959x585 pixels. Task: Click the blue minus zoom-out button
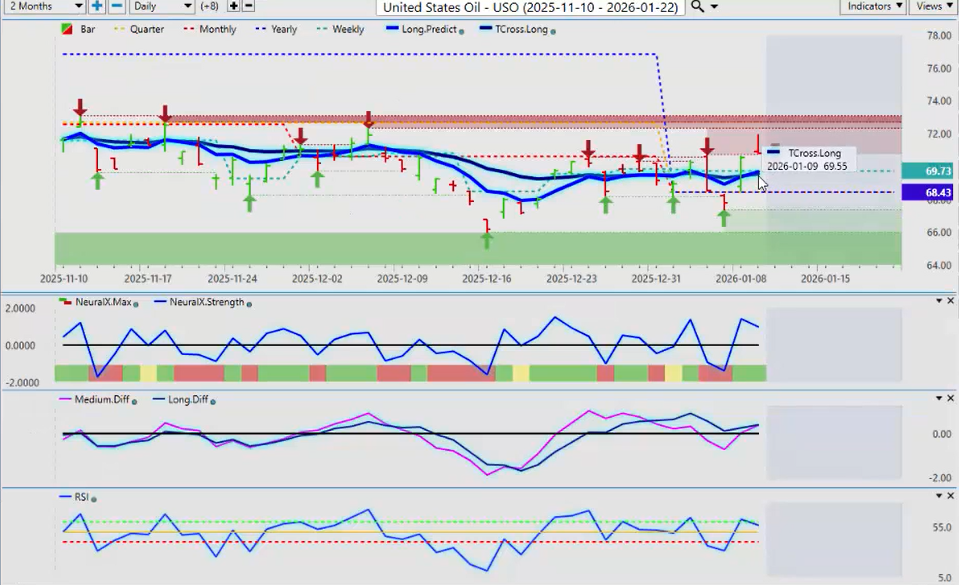(x=116, y=6)
